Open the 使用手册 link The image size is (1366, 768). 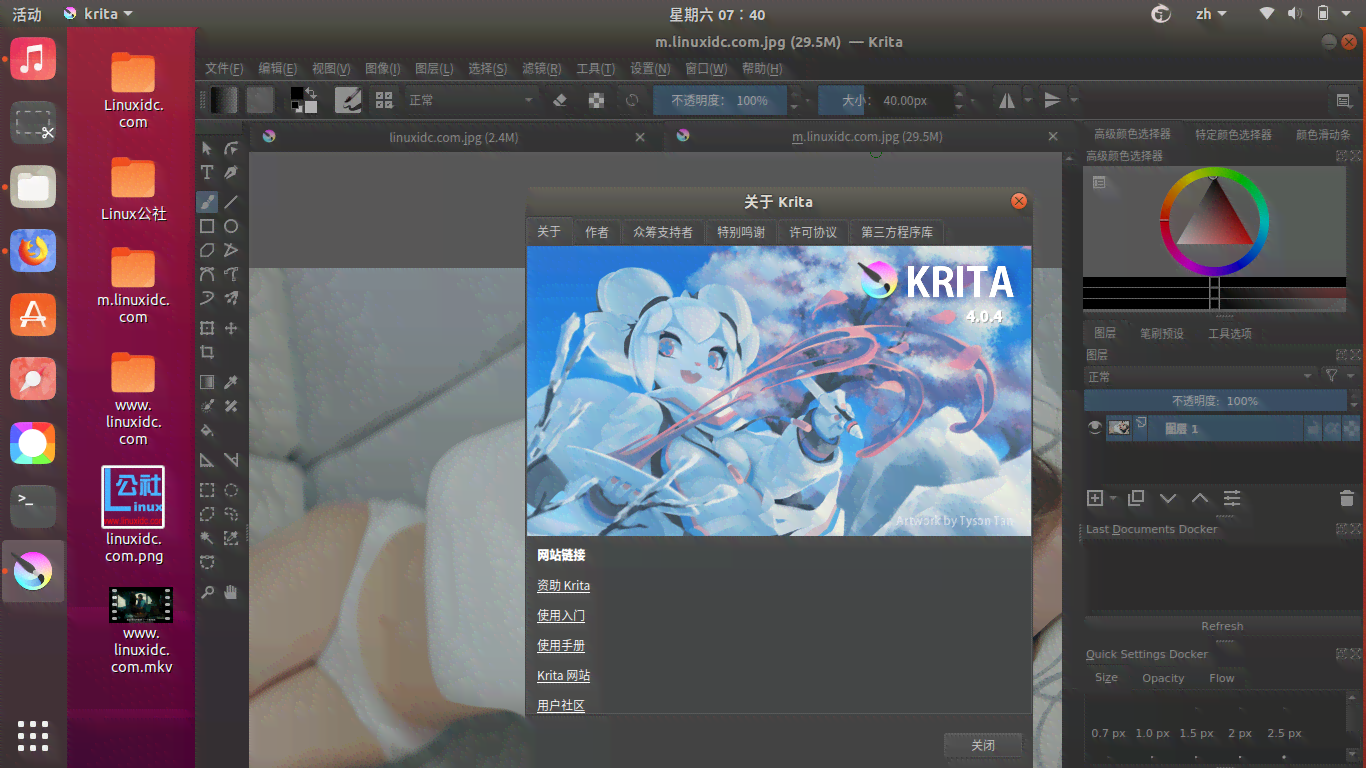click(561, 646)
